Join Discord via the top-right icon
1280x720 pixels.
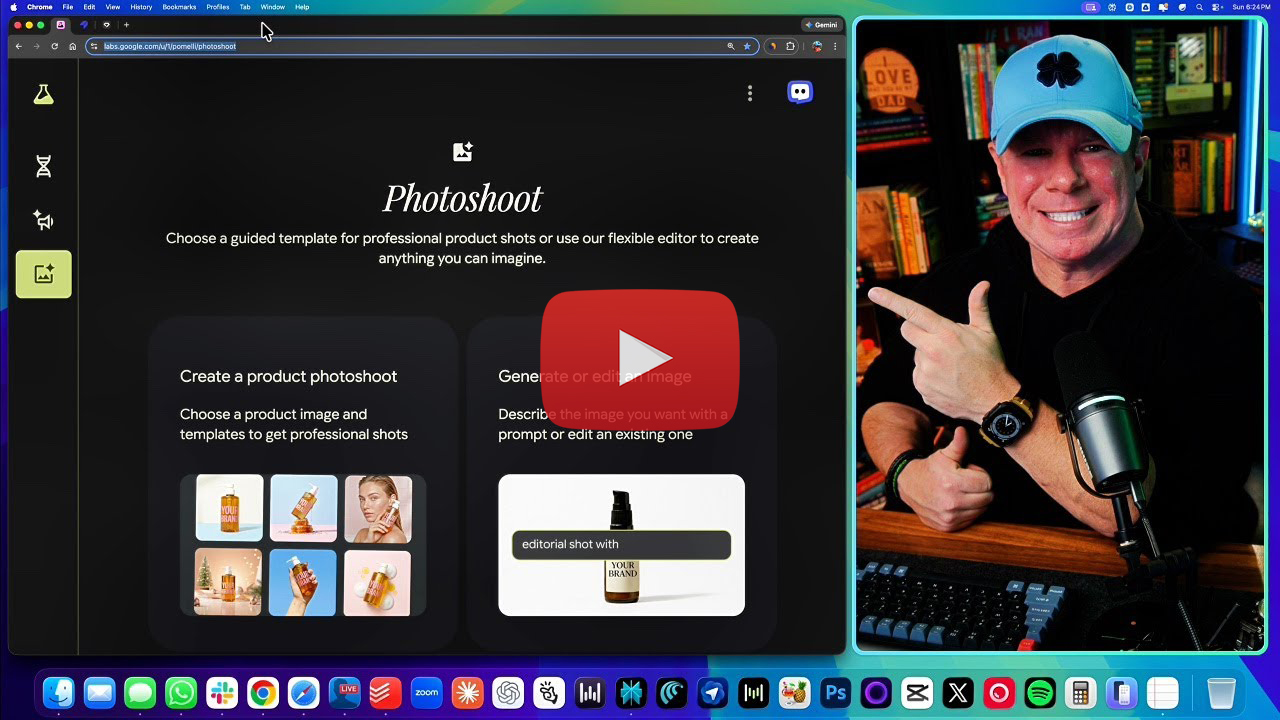[x=800, y=92]
